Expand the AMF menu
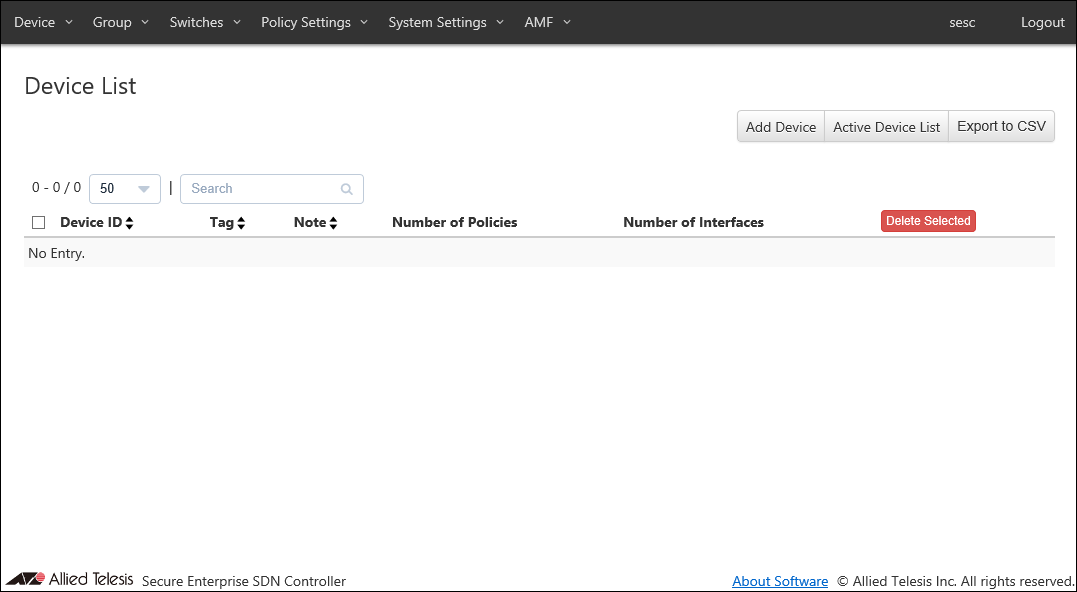The width and height of the screenshot is (1077, 592). point(547,22)
